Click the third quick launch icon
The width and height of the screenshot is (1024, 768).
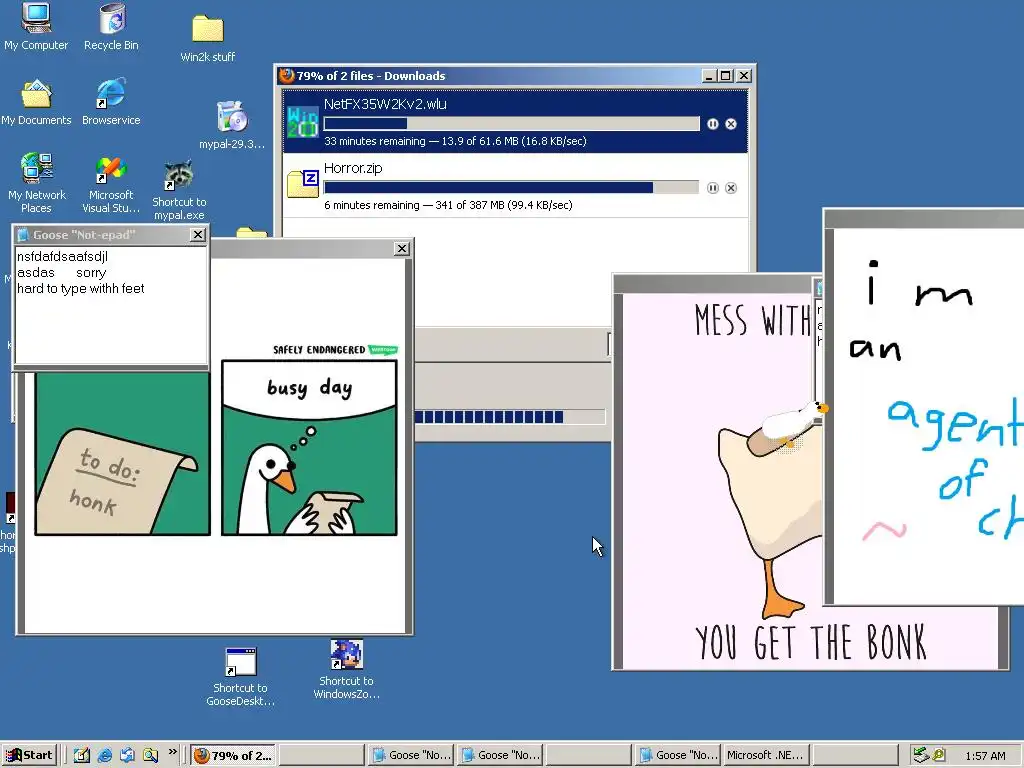(x=127, y=755)
